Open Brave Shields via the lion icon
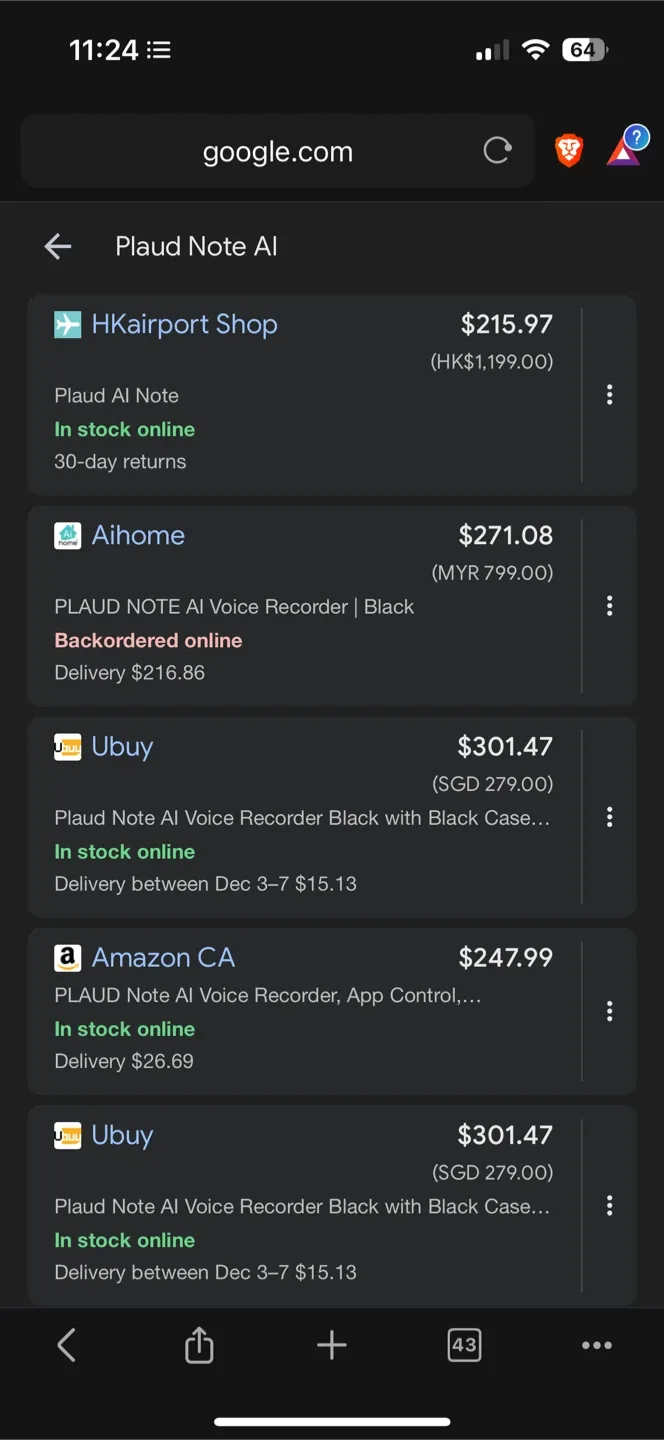Viewport: 664px width, 1440px height. 568,149
